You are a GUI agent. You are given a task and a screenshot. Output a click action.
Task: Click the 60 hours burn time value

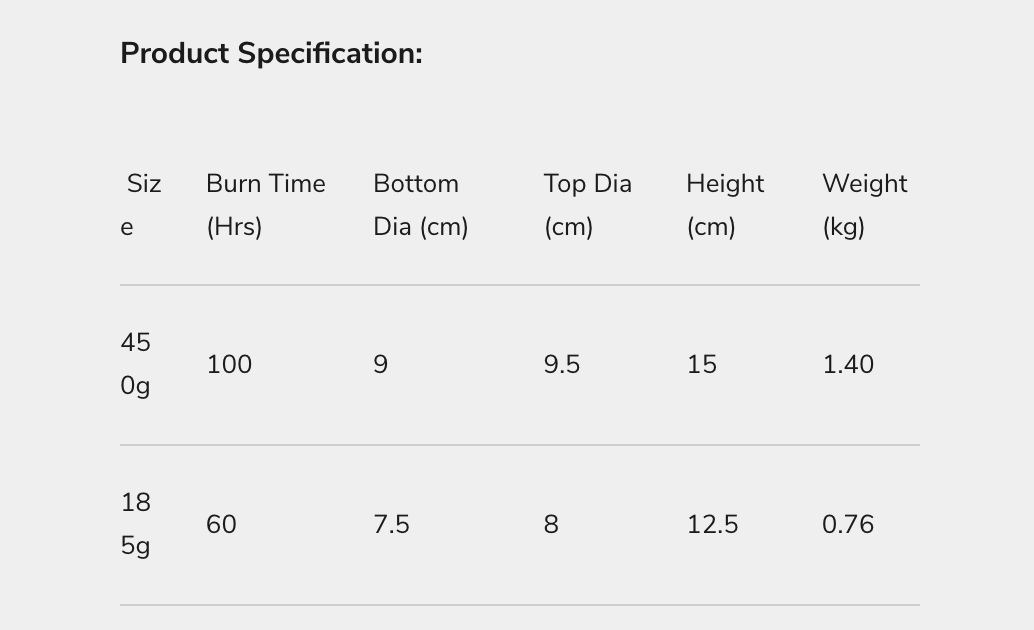tap(221, 525)
